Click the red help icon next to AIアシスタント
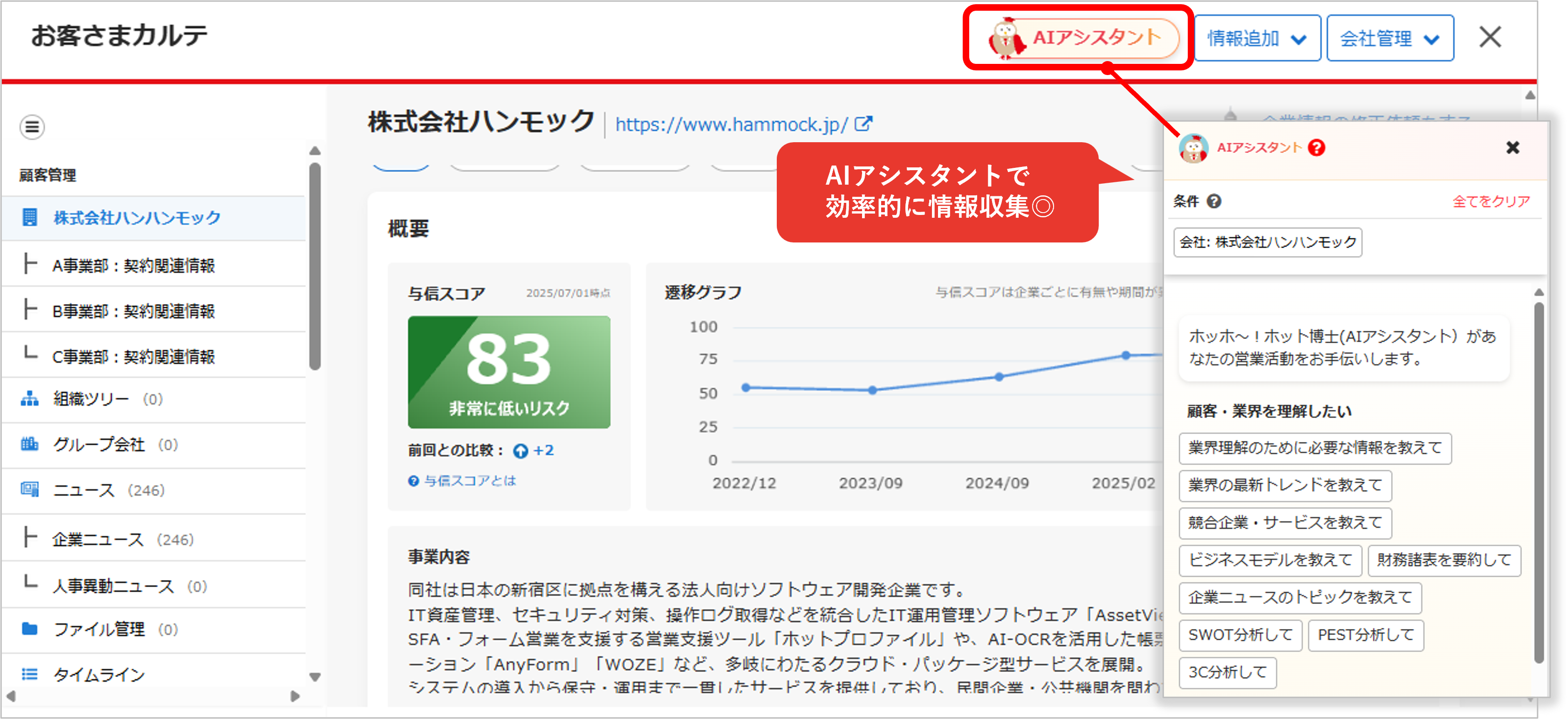Viewport: 1568px width, 719px height. [1317, 147]
